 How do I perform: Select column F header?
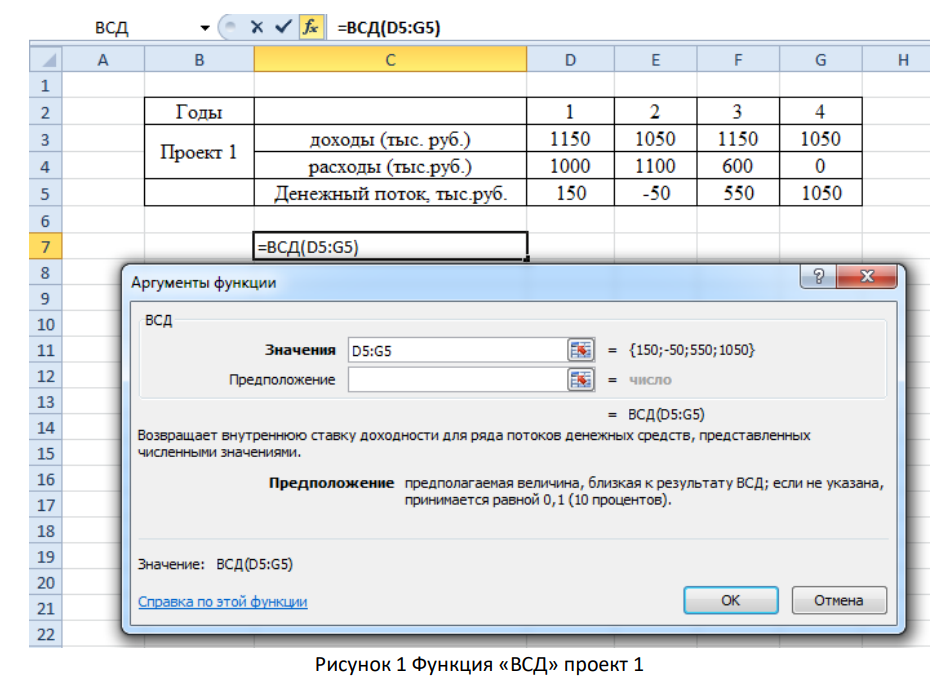(738, 60)
